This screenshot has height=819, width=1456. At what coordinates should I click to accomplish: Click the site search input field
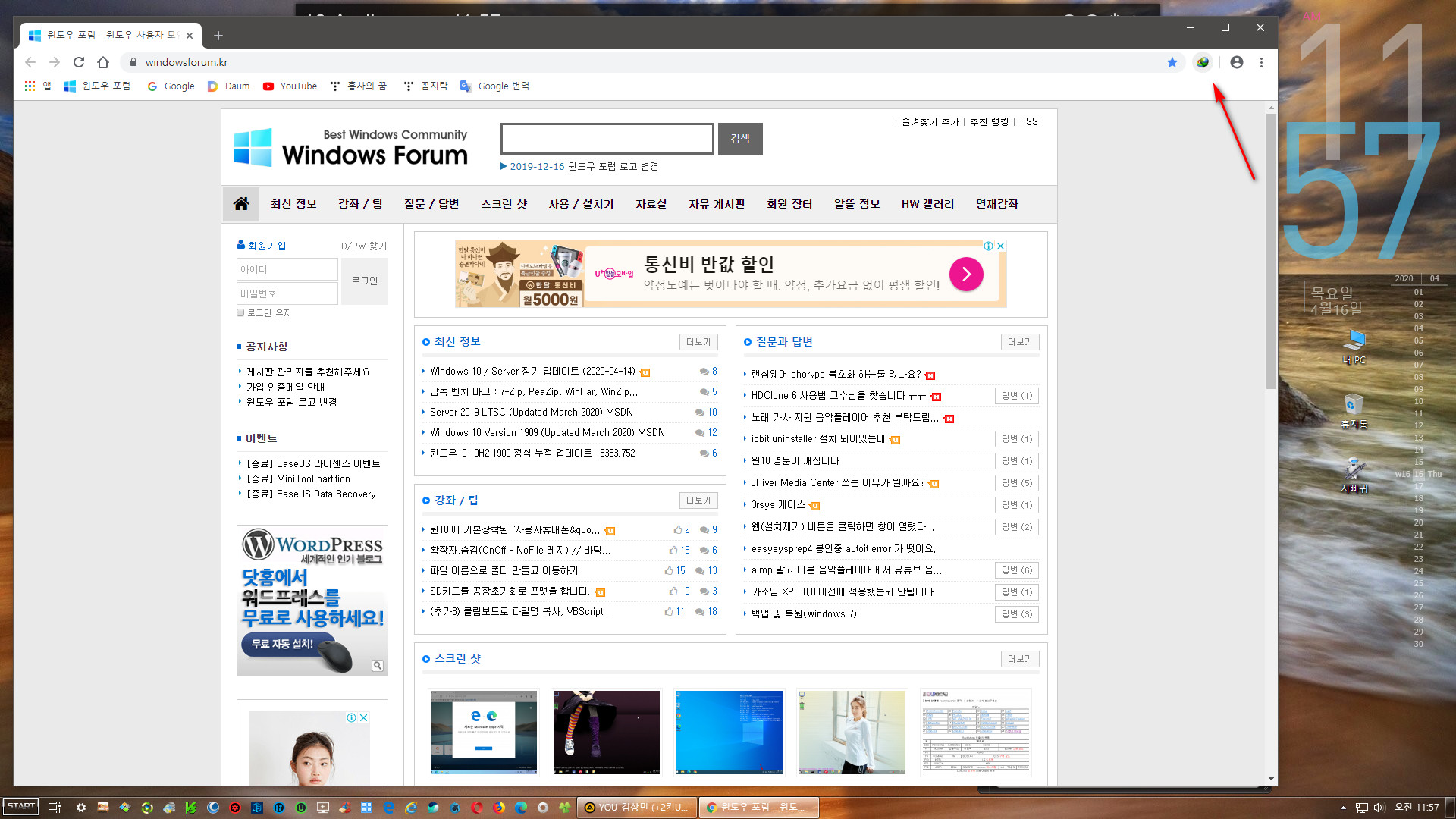(x=607, y=139)
